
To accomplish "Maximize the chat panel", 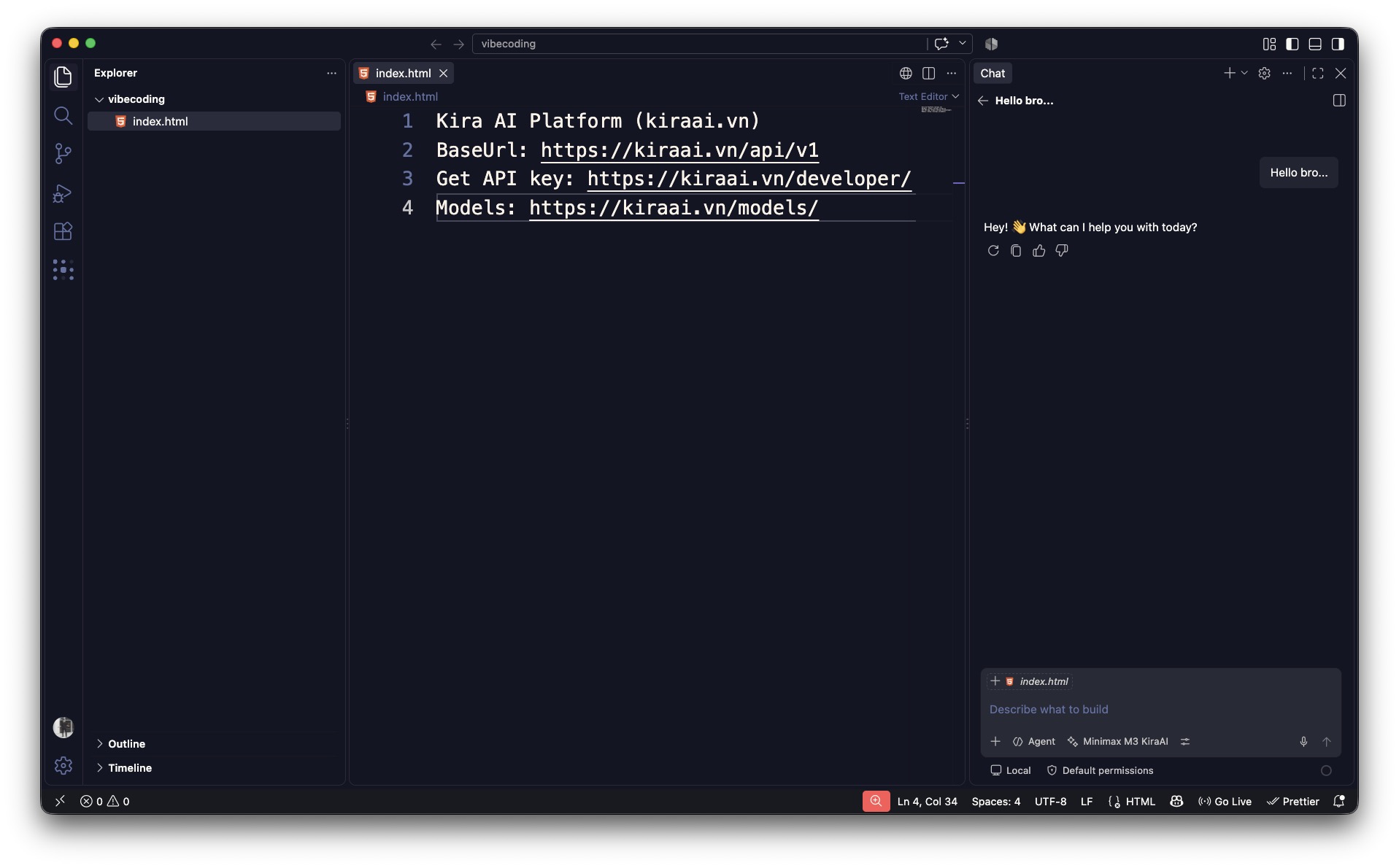I will (x=1318, y=73).
